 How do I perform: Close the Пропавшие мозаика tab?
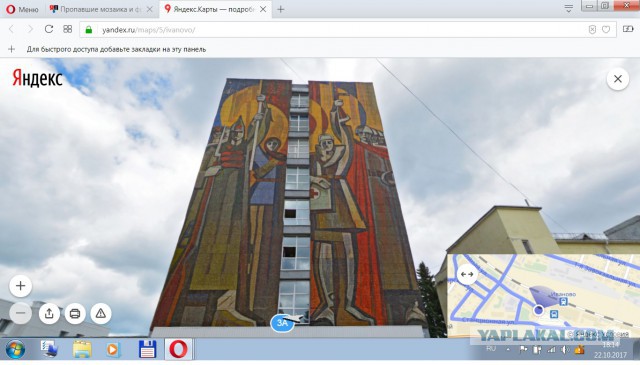(150, 9)
